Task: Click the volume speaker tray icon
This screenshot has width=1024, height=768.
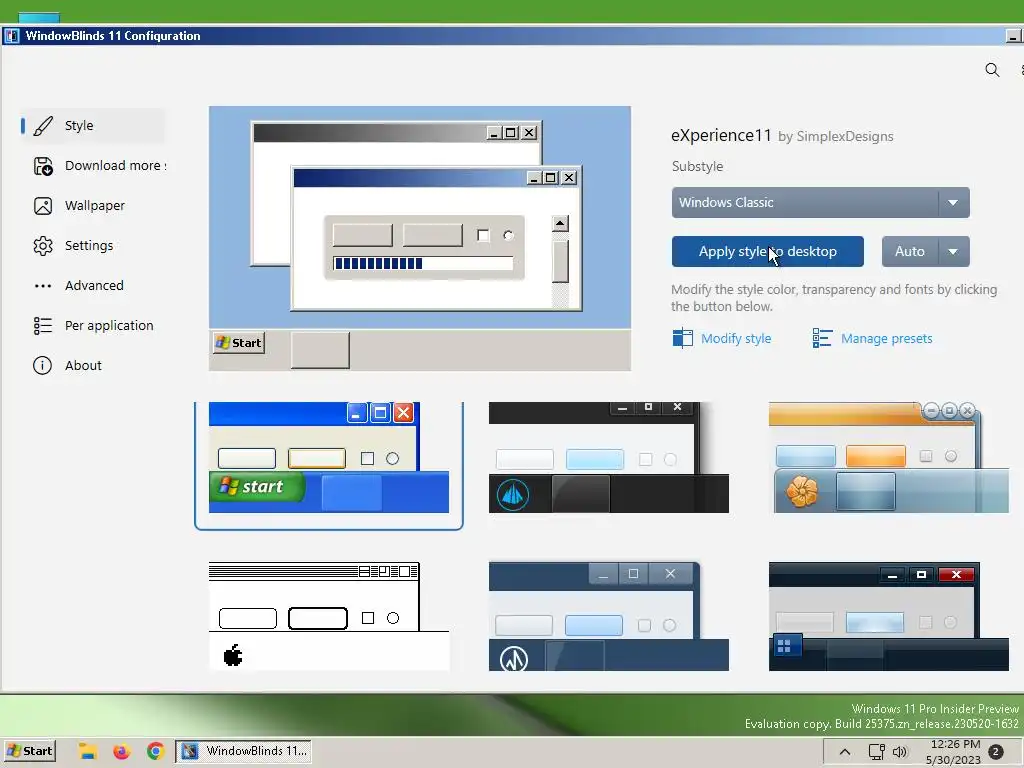Action: tap(900, 752)
